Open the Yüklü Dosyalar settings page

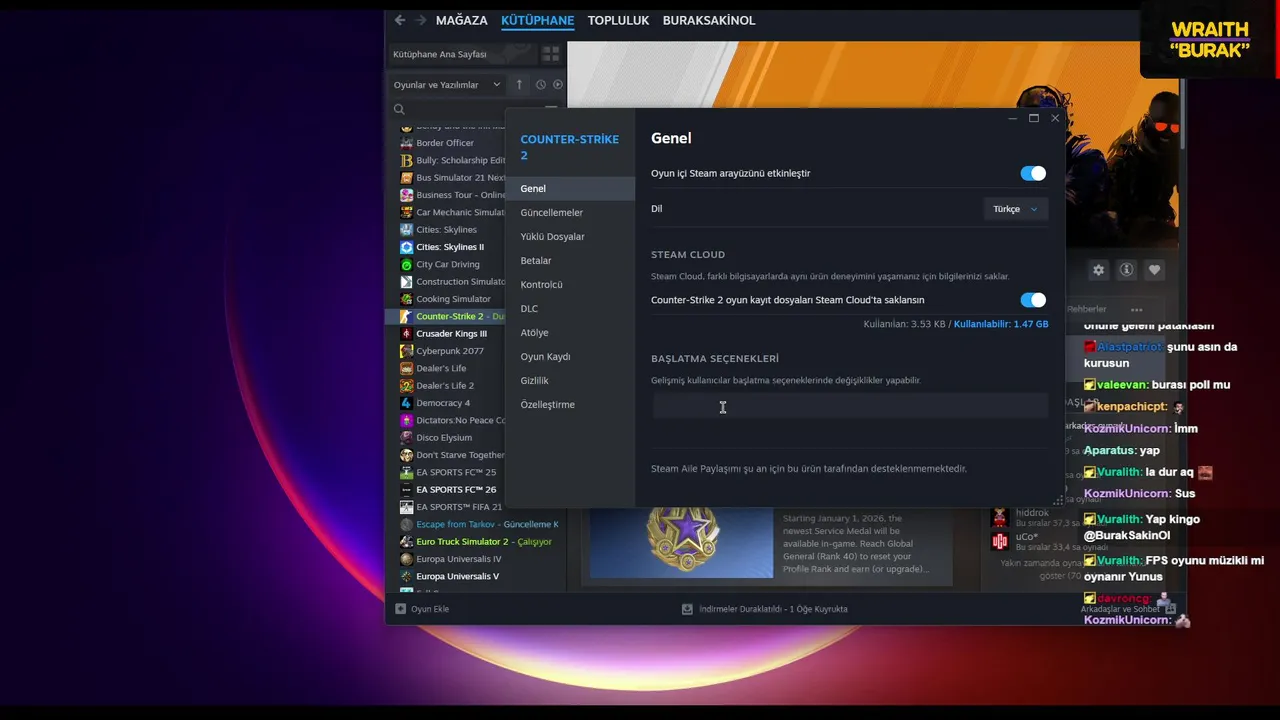point(570,237)
